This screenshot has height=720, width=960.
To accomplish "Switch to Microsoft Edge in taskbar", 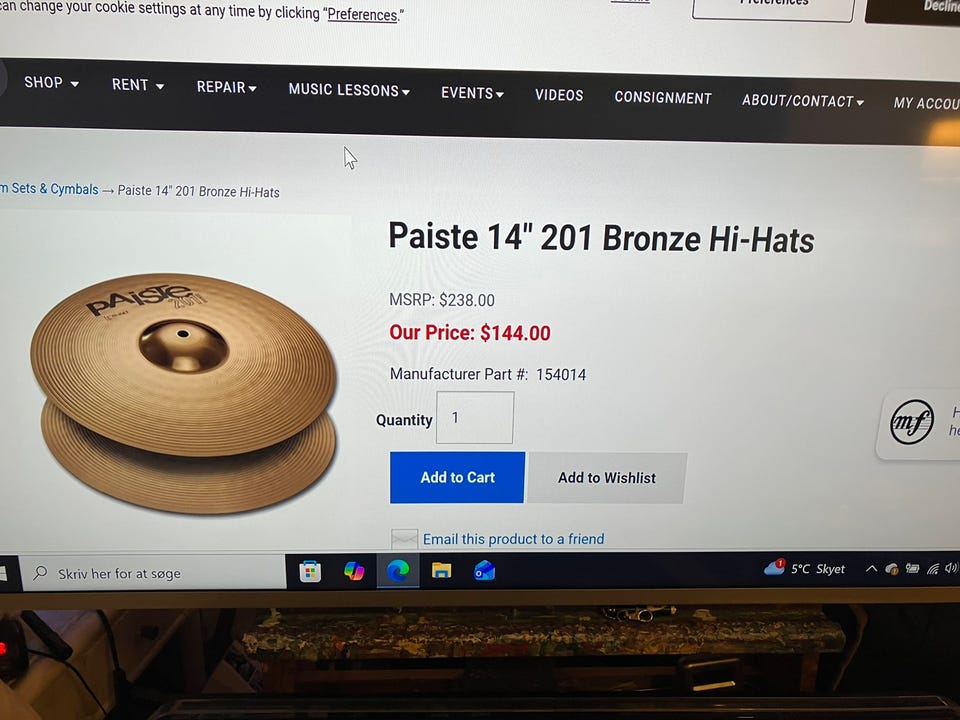I will tap(398, 572).
